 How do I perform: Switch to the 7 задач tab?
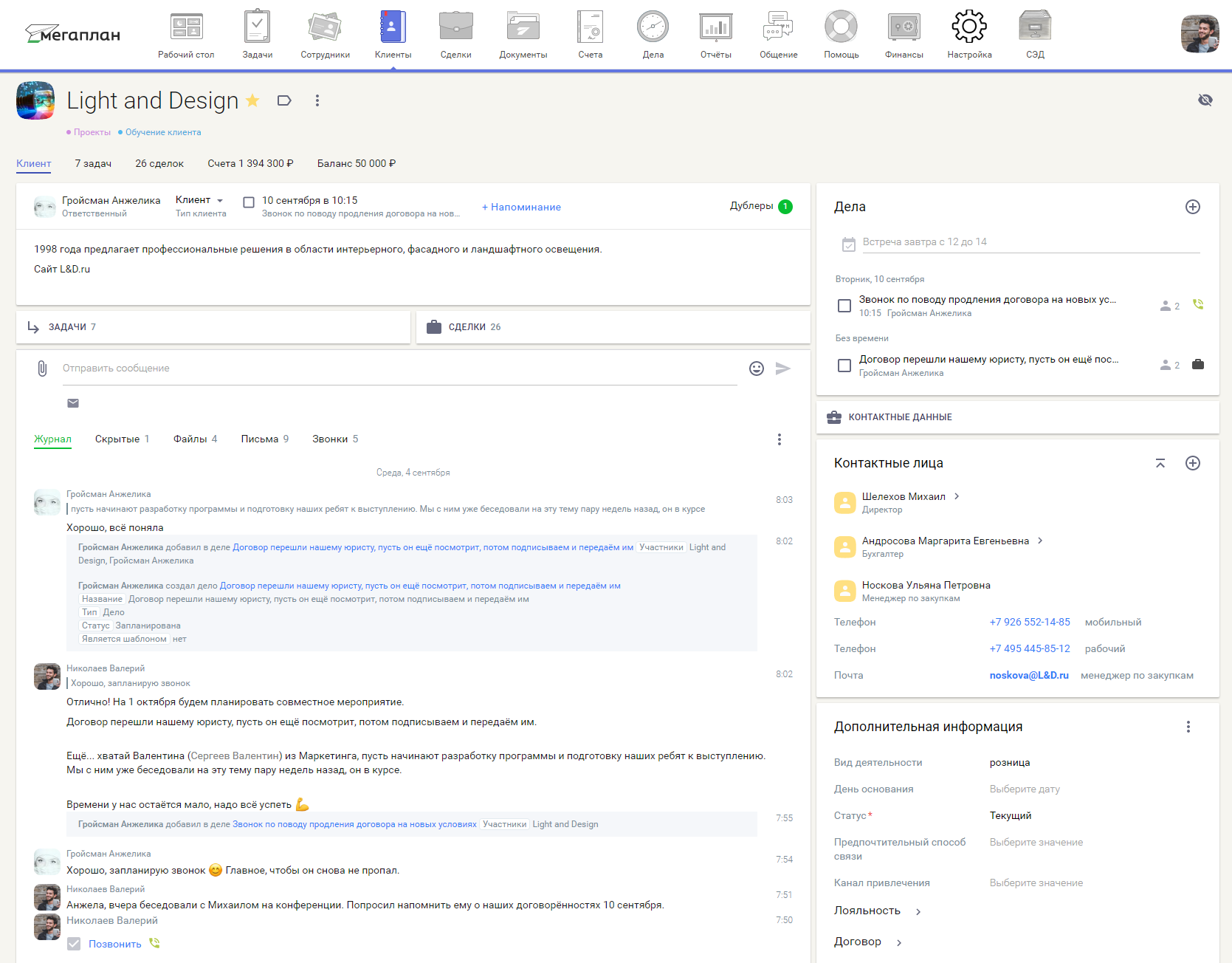[x=93, y=163]
